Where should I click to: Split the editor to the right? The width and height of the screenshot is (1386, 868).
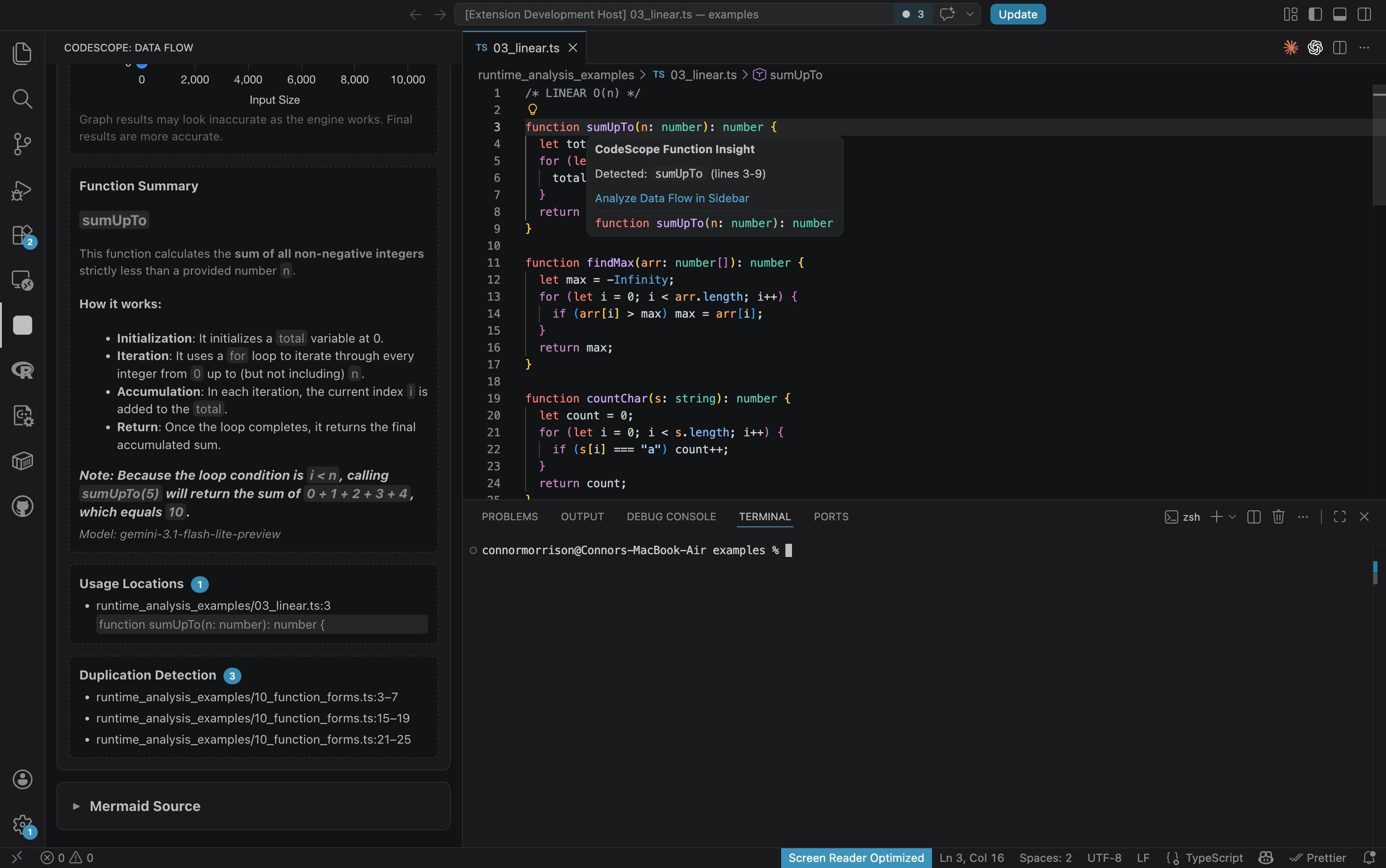tap(1339, 48)
